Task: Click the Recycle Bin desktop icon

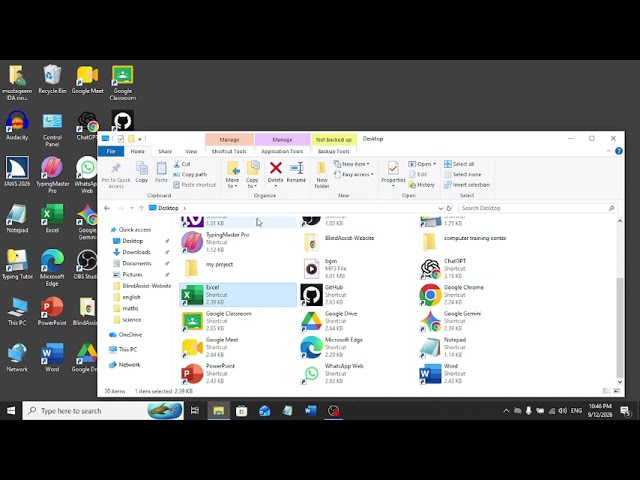Action: pos(52,79)
